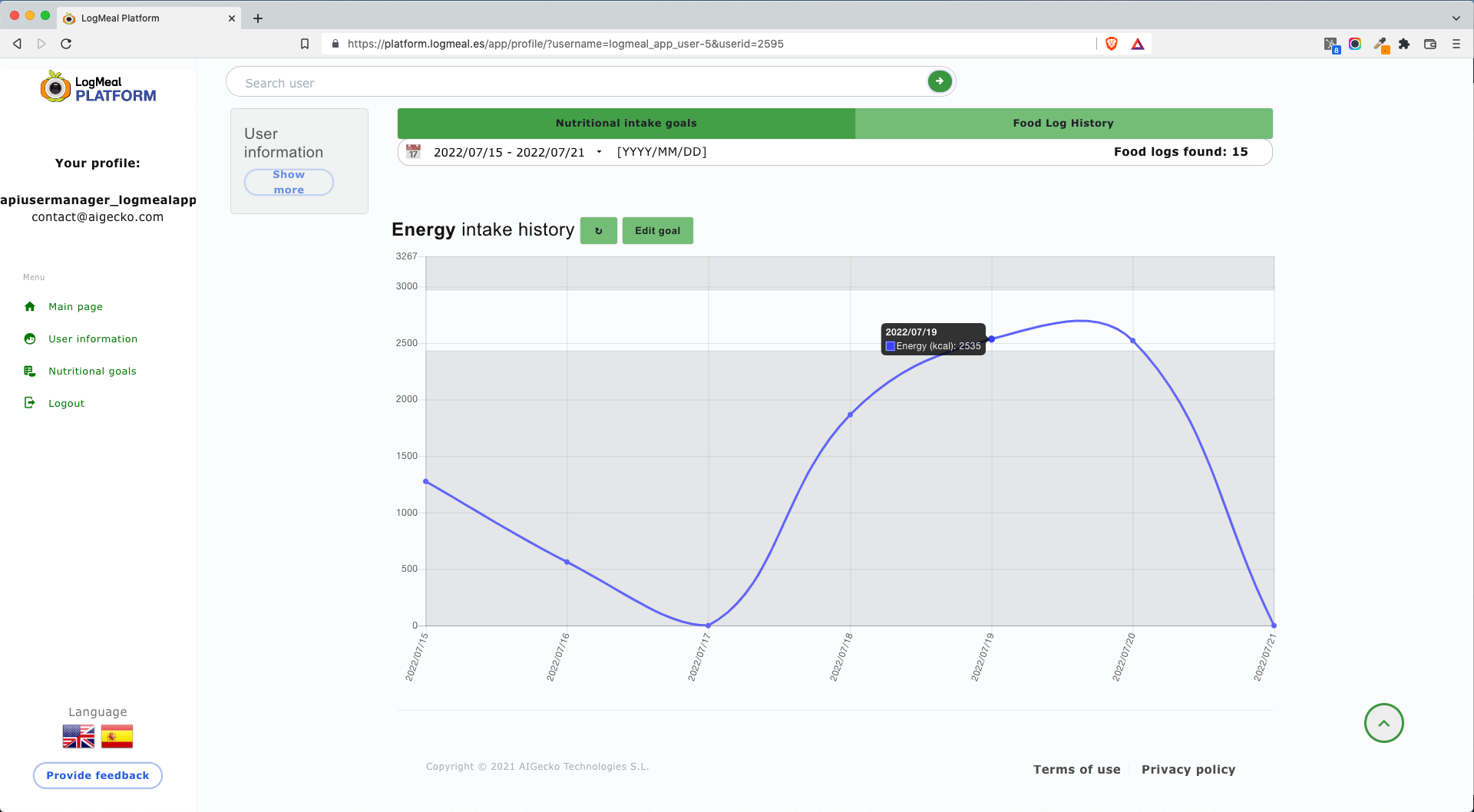This screenshot has width=1474, height=812.
Task: Select the User information globe icon
Action: pyautogui.click(x=29, y=338)
